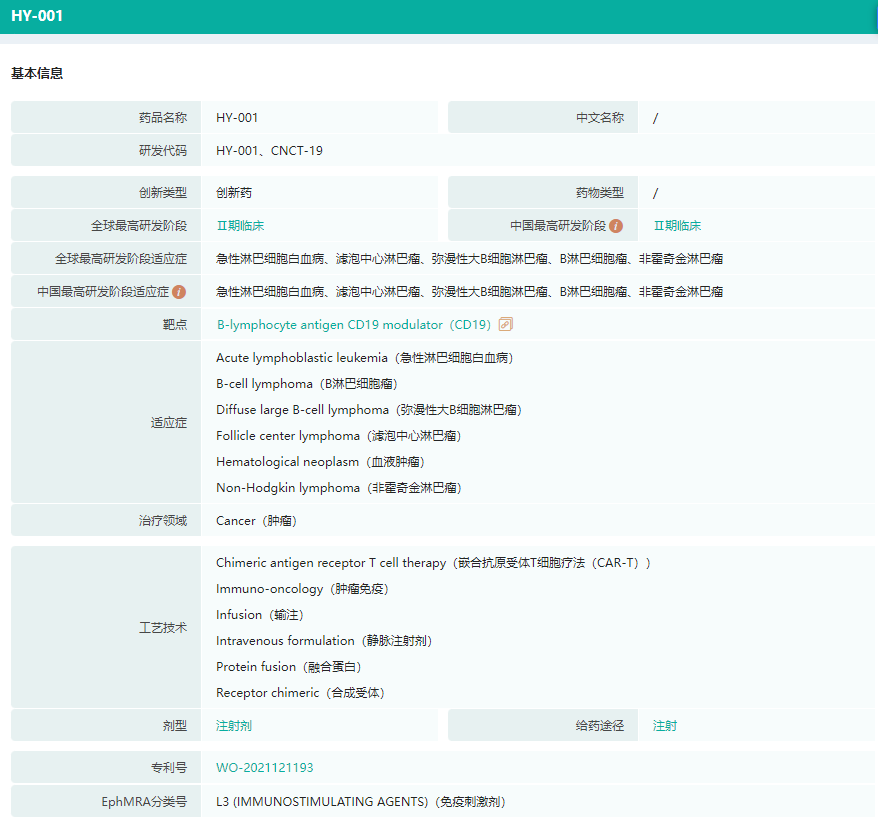Open patent WO-2021121193 link
This screenshot has height=825, width=878.
click(264, 768)
